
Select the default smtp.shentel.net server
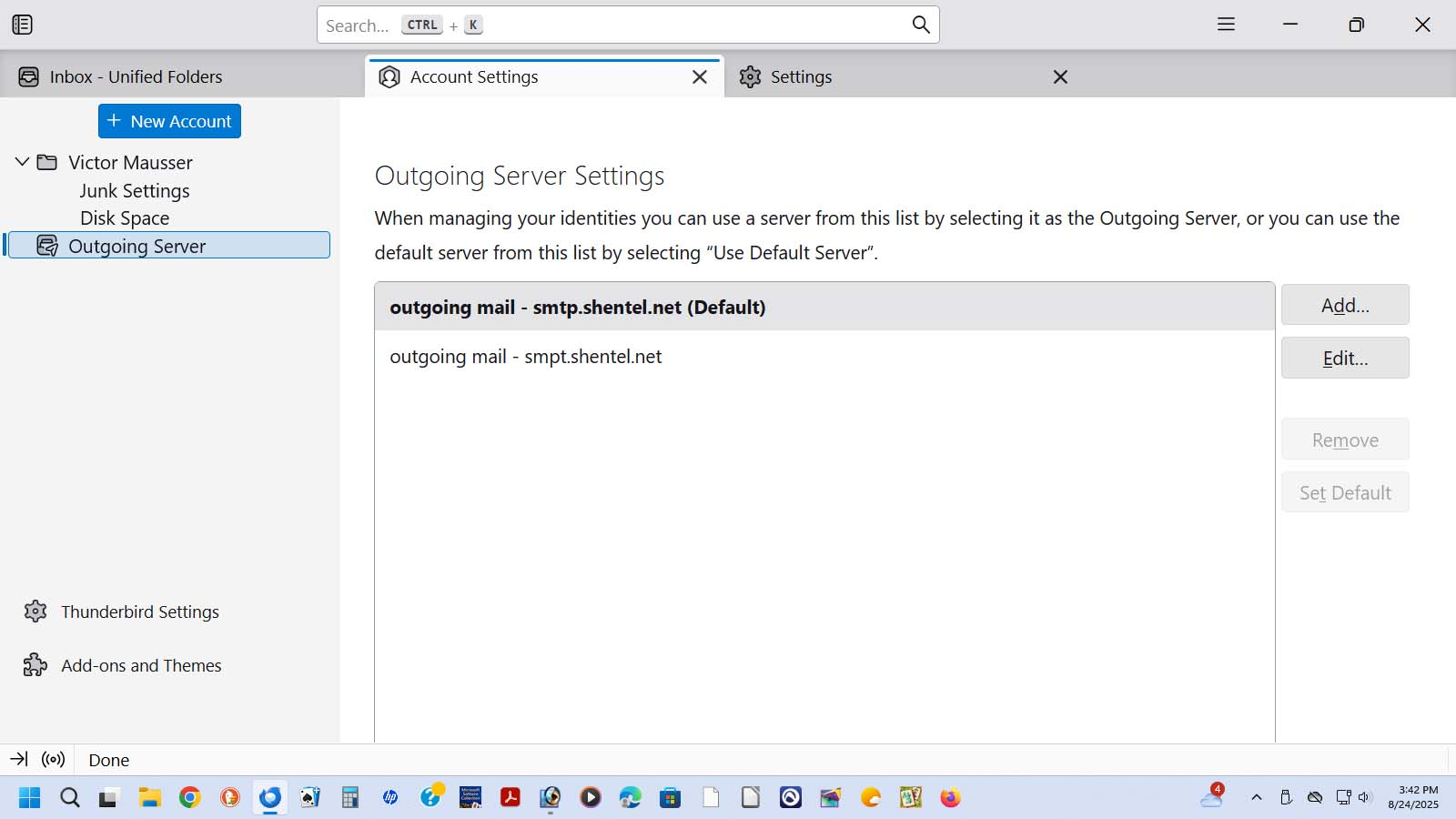coord(577,308)
